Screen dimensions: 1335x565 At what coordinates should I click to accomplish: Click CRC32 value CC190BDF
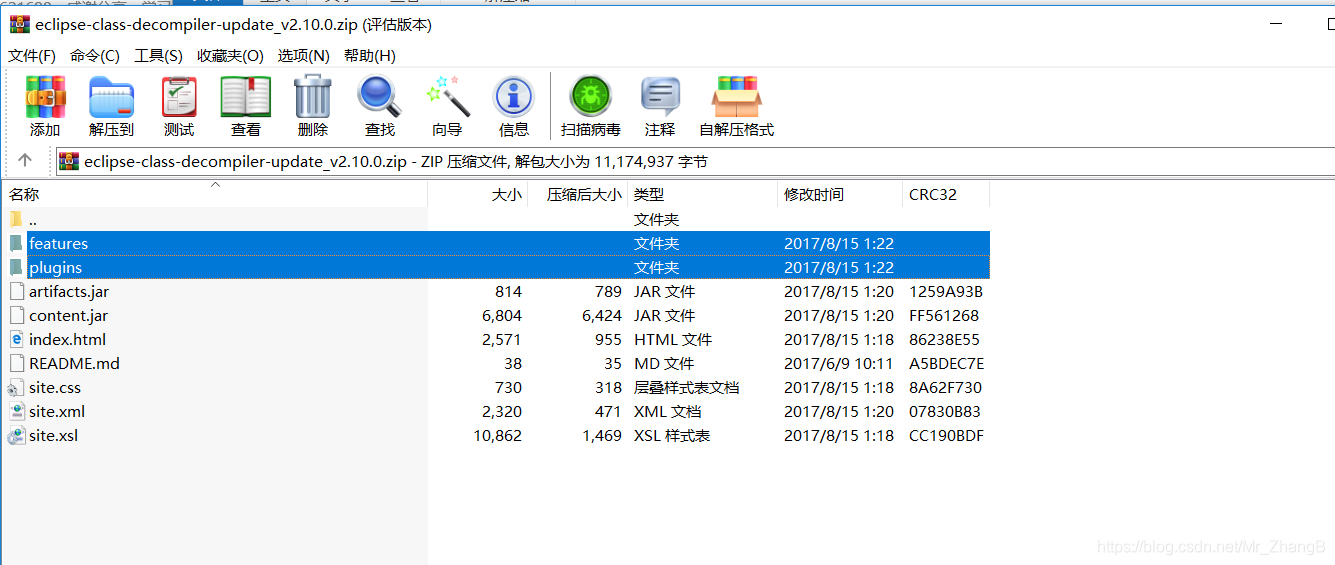coord(946,435)
